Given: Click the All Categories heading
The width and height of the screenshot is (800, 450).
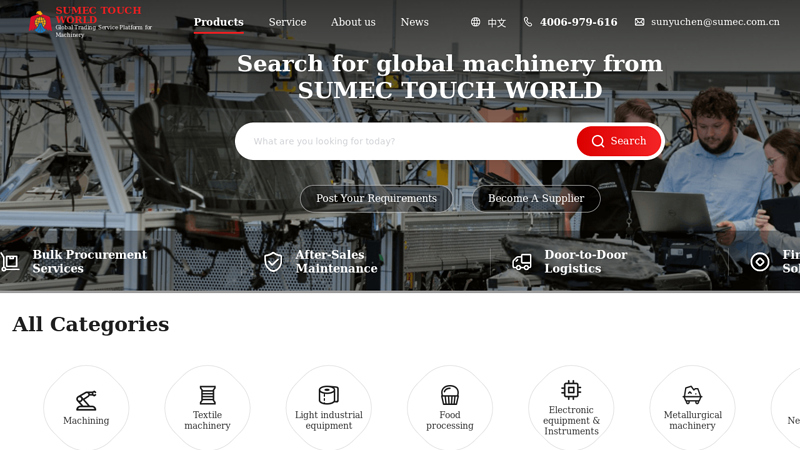Looking at the screenshot, I should [90, 324].
